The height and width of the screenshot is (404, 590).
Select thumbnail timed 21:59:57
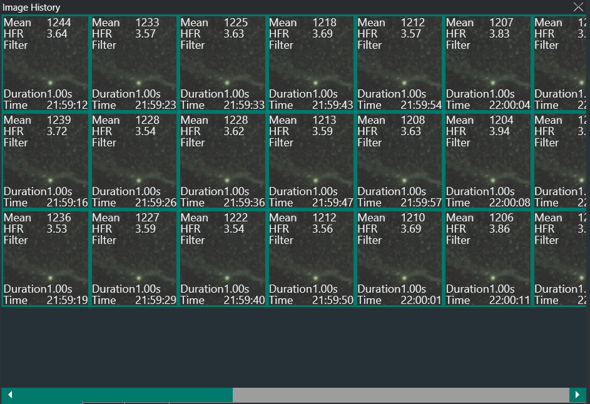tap(400, 161)
